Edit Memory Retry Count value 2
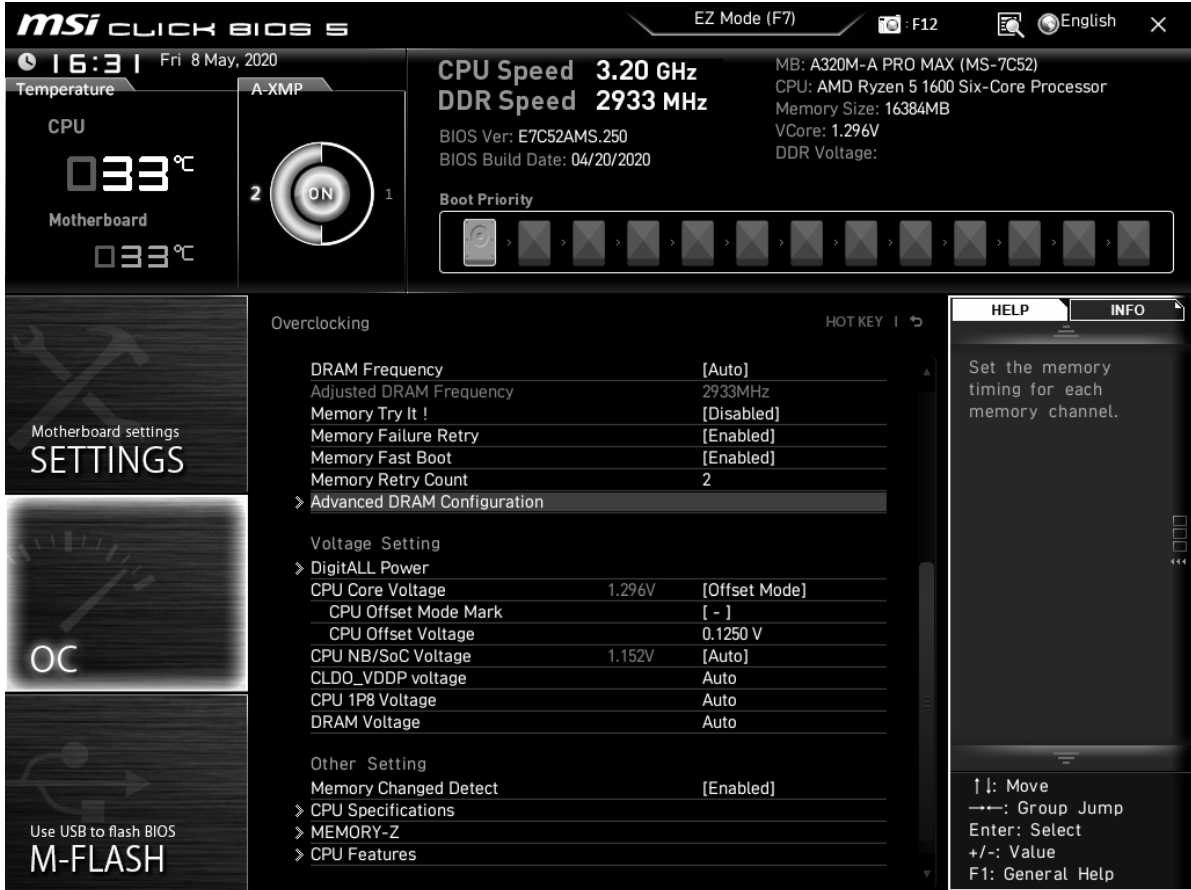This screenshot has height=890, width=1191. click(598, 480)
